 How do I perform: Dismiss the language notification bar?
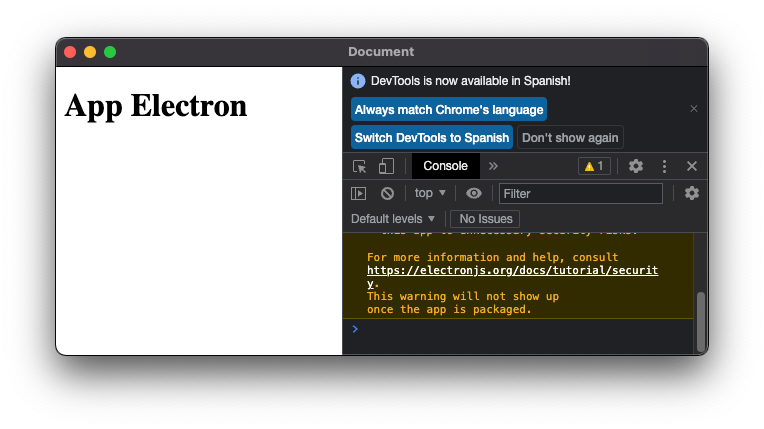[694, 109]
